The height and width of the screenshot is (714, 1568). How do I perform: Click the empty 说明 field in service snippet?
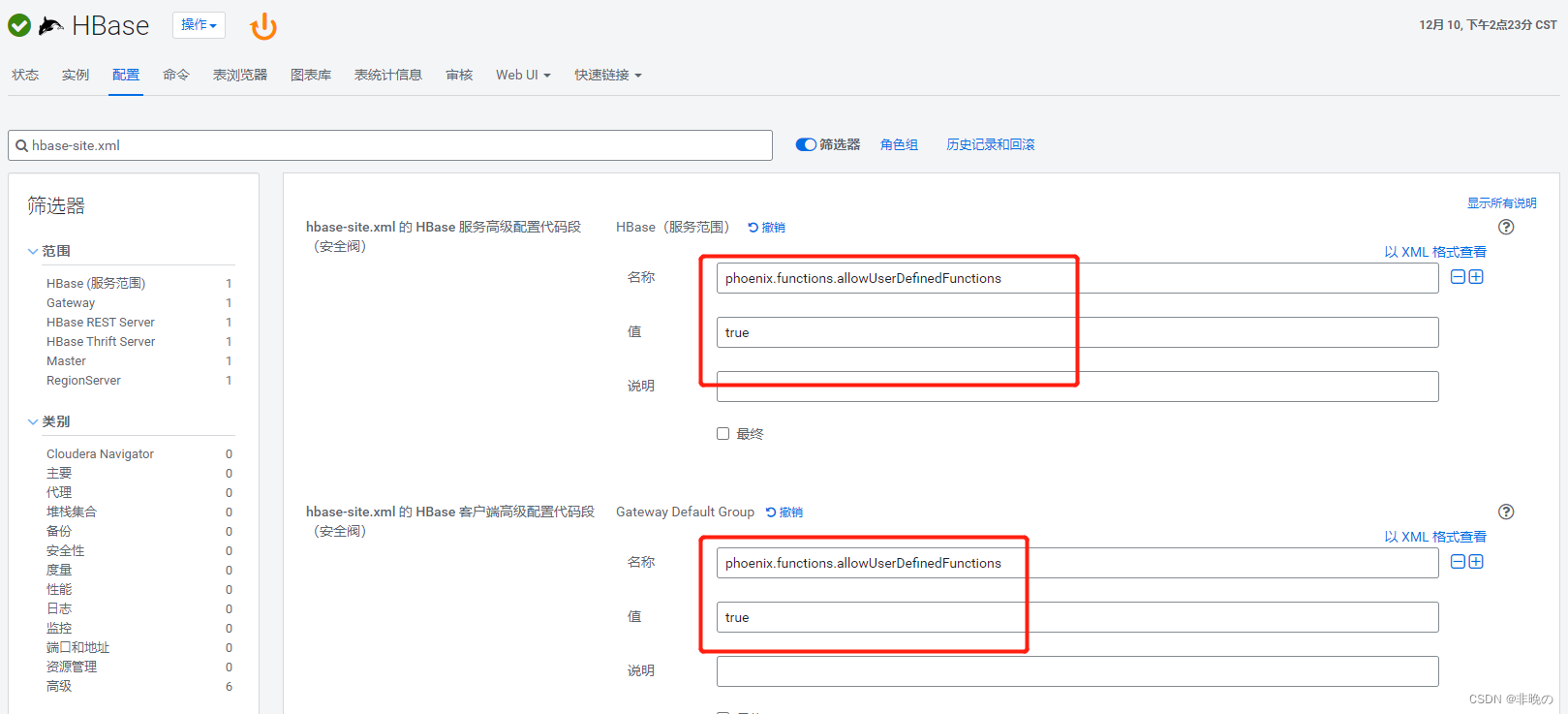1078,387
